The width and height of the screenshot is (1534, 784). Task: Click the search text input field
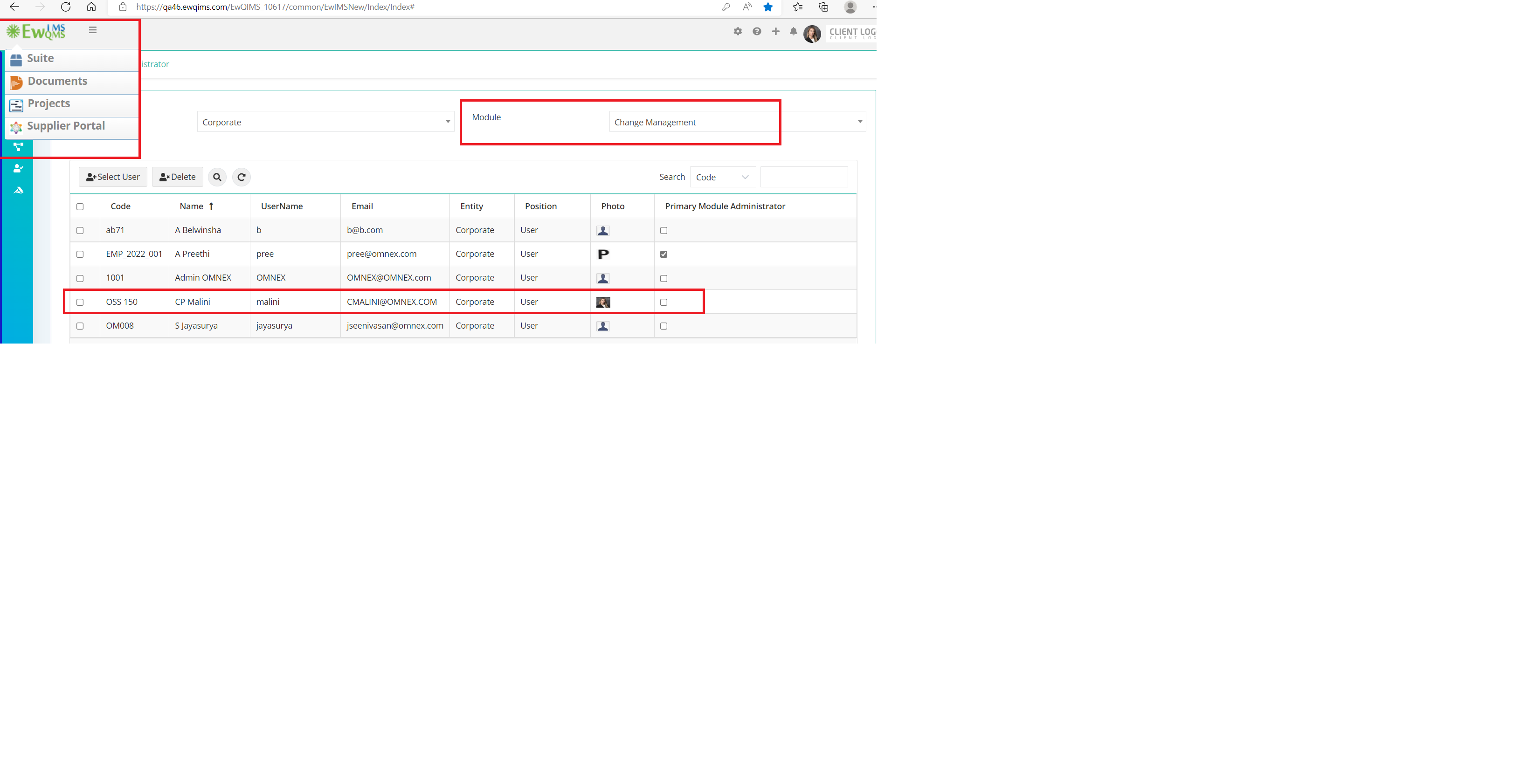pyautogui.click(x=804, y=177)
